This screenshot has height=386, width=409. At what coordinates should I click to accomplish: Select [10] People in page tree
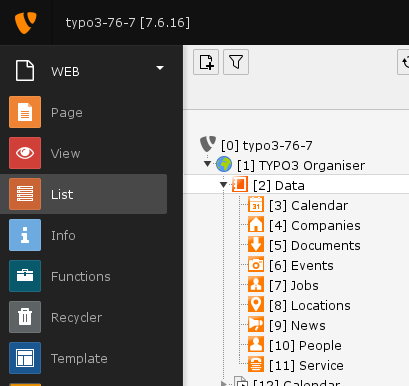point(305,345)
